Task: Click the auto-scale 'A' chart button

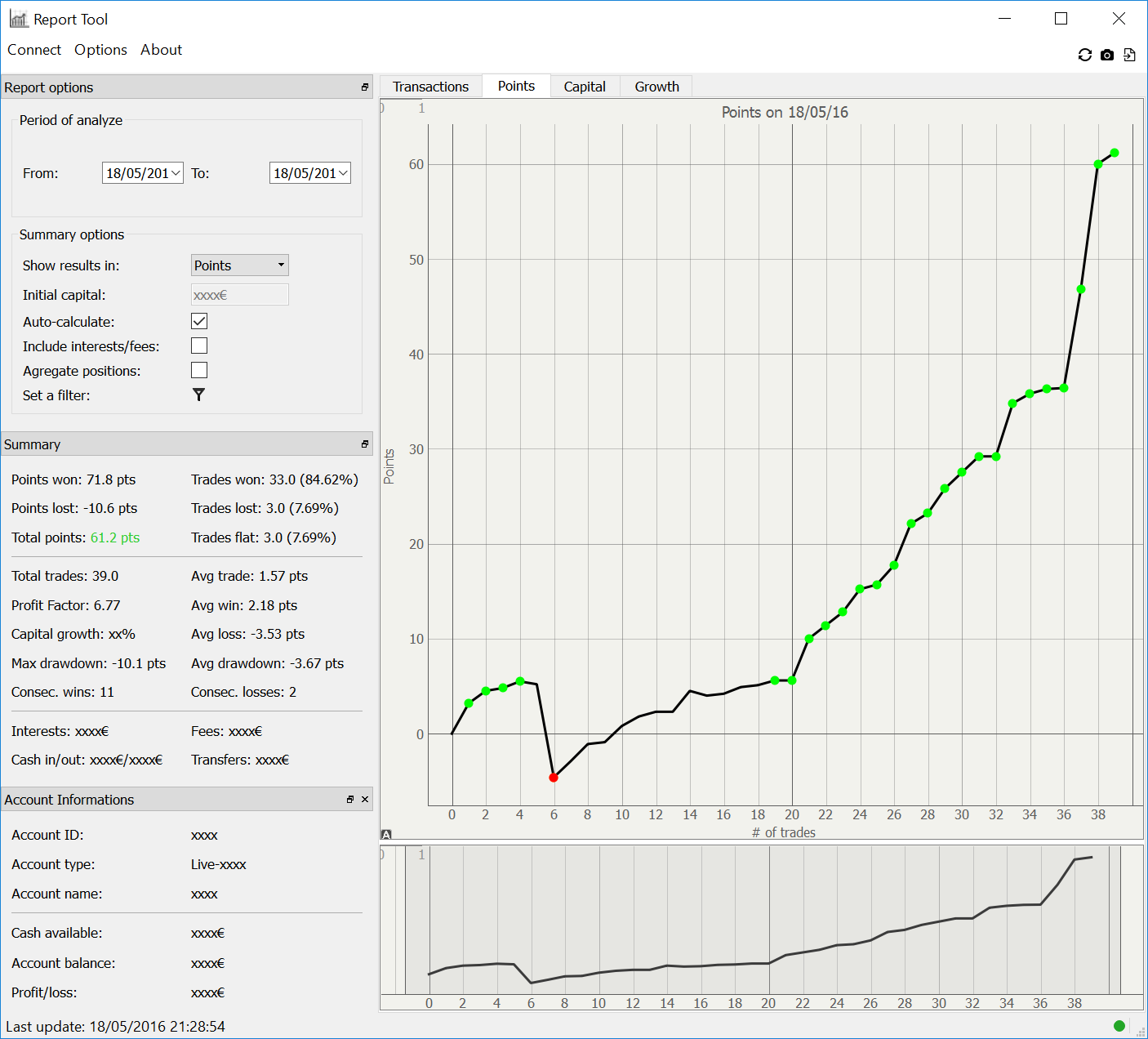Action: [x=386, y=834]
